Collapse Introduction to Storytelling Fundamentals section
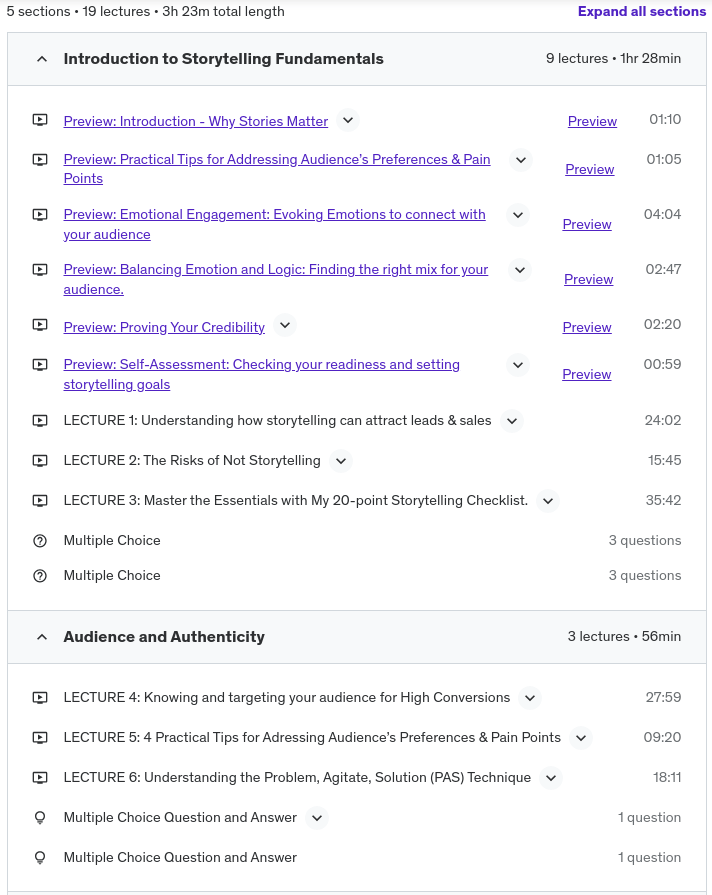This screenshot has height=895, width=712. (41, 59)
